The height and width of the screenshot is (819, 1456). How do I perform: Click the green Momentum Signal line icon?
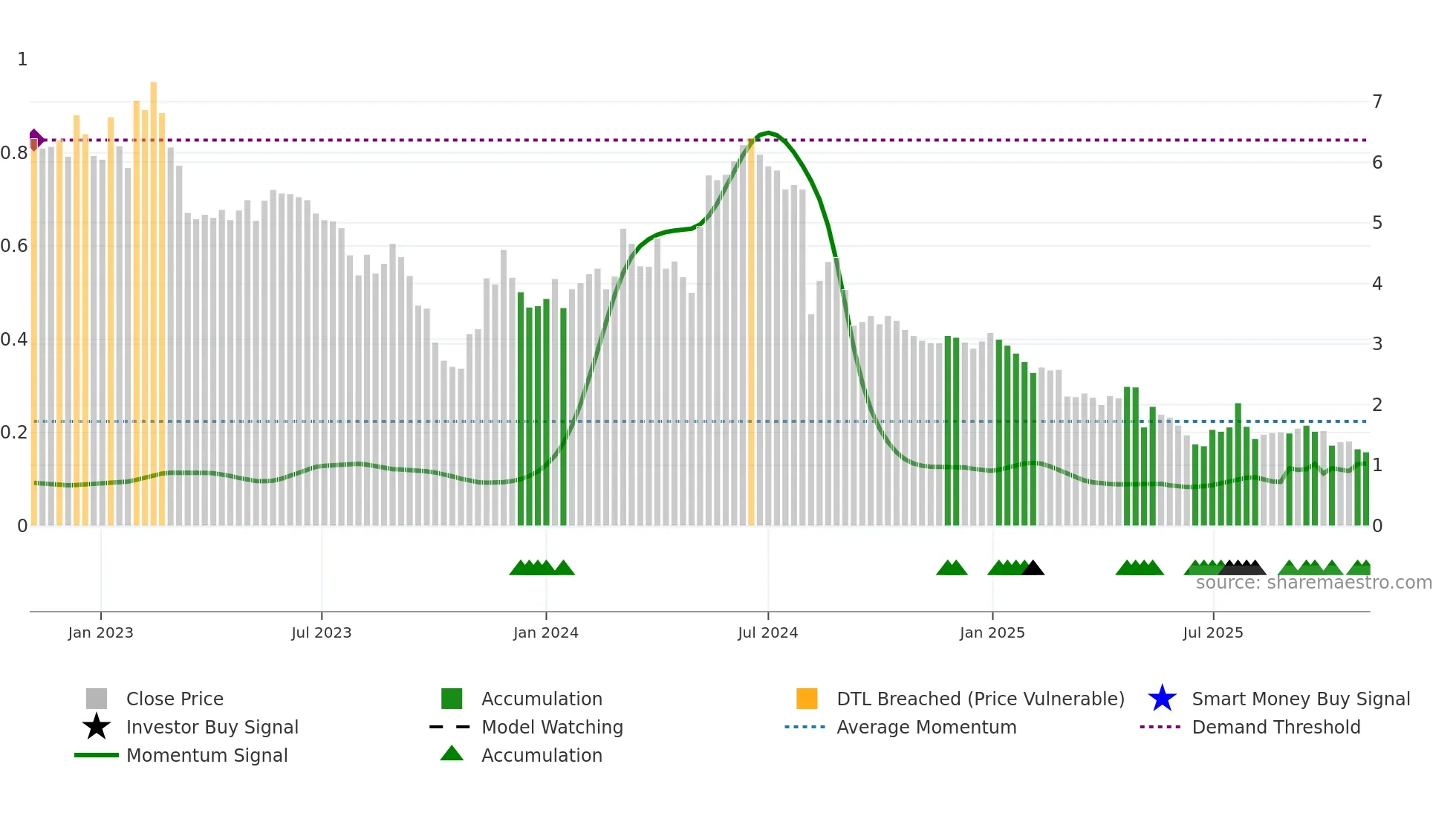click(x=97, y=755)
